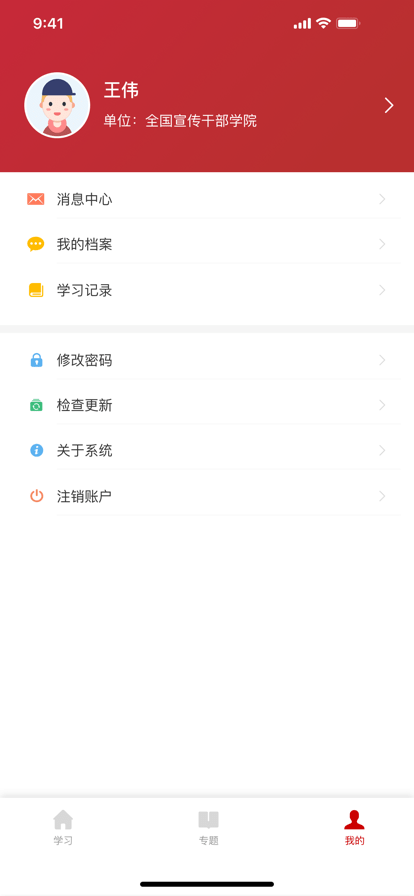Open chevron arrow on 修改密码 row

tap(382, 360)
